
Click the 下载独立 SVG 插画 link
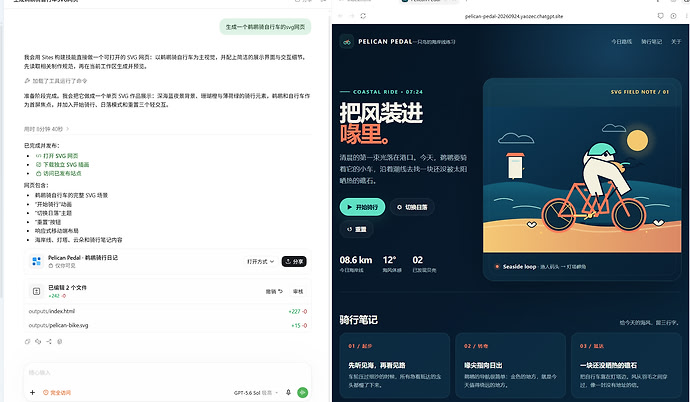pyautogui.click(x=62, y=164)
